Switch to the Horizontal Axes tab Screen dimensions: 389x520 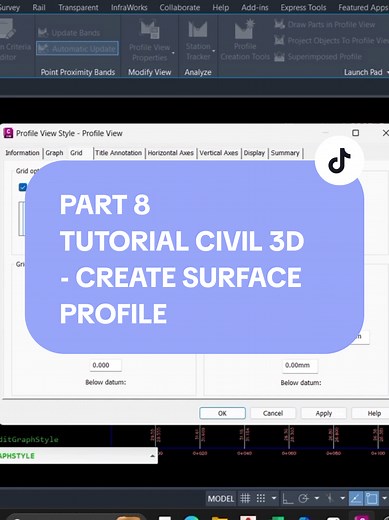coord(170,153)
